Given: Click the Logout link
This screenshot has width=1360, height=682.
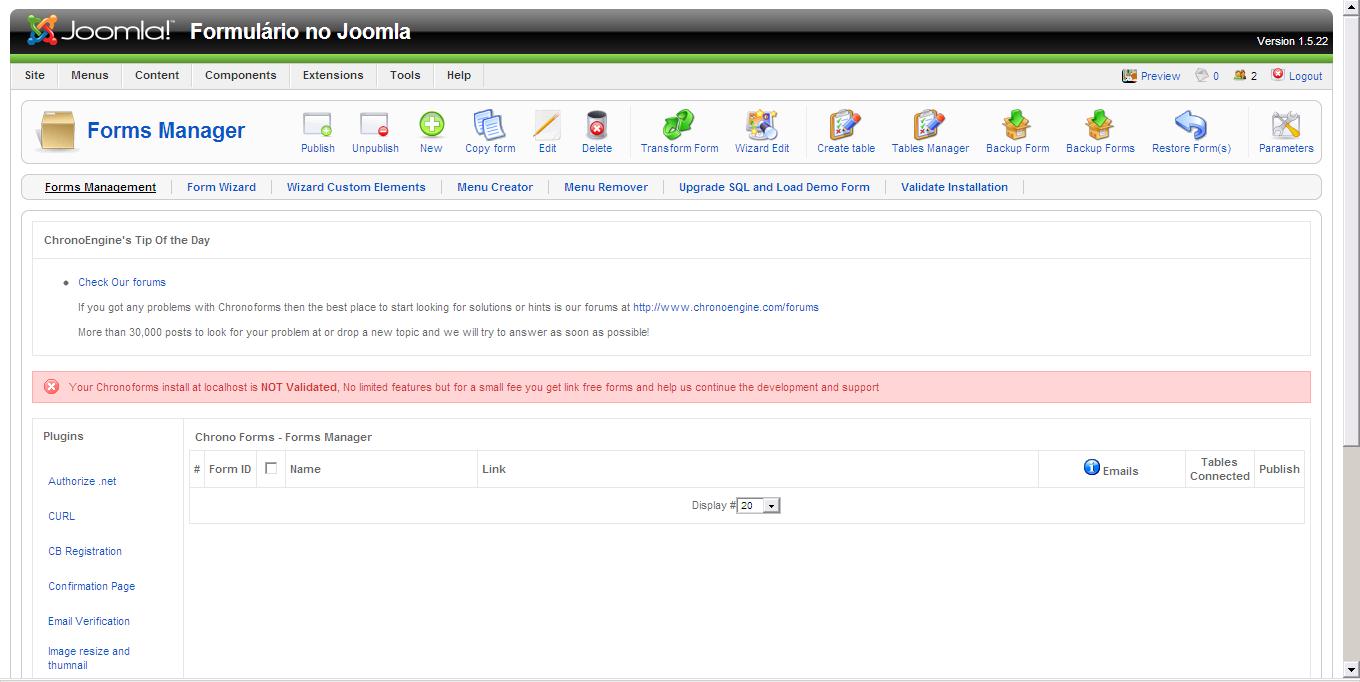Looking at the screenshot, I should (x=1305, y=76).
